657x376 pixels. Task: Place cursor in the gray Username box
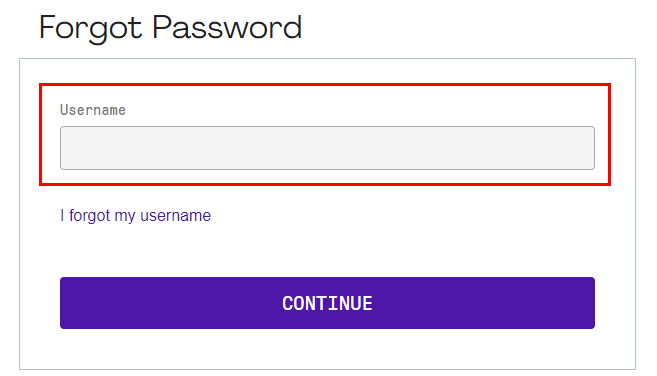coord(327,148)
